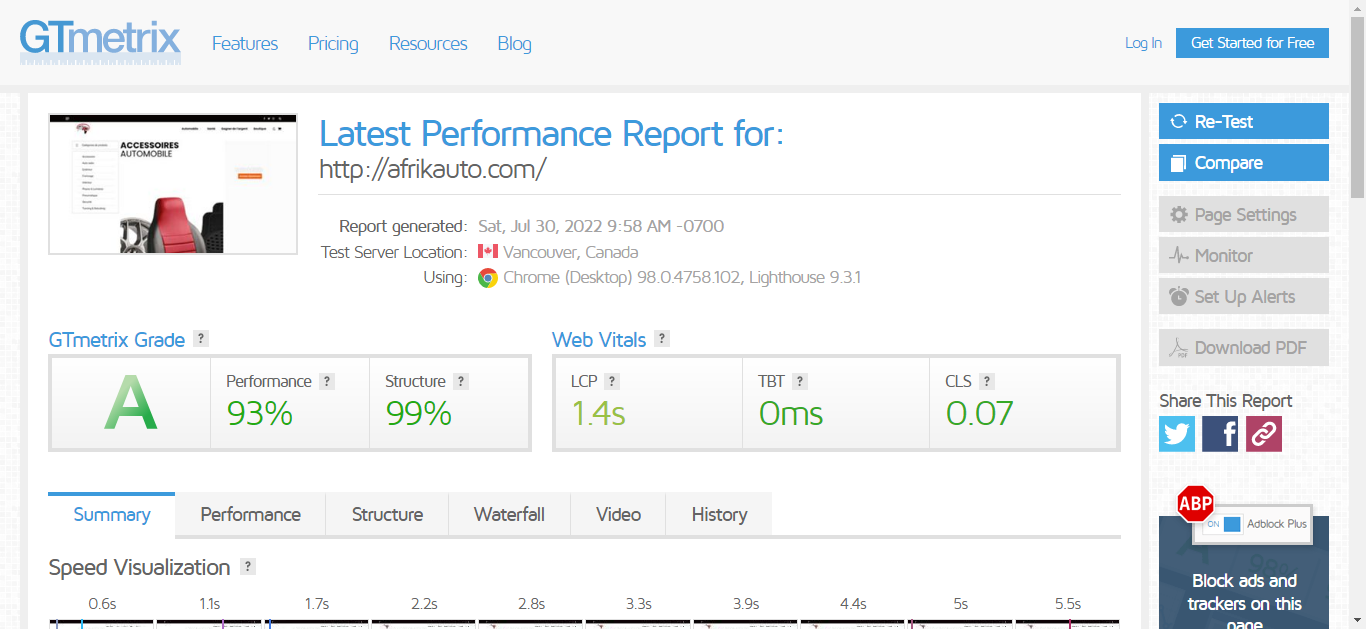This screenshot has height=629, width=1366.
Task: Open GTmetrix Grade help question mark
Action: point(201,339)
